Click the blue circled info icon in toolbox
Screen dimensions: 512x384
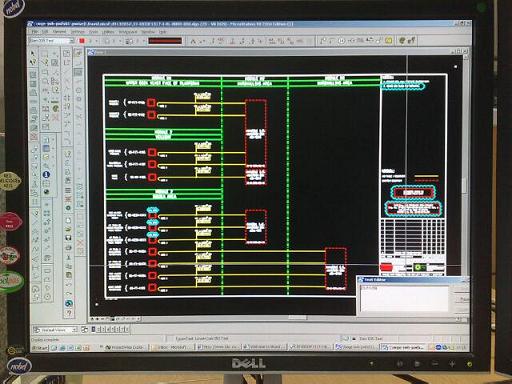[46, 174]
